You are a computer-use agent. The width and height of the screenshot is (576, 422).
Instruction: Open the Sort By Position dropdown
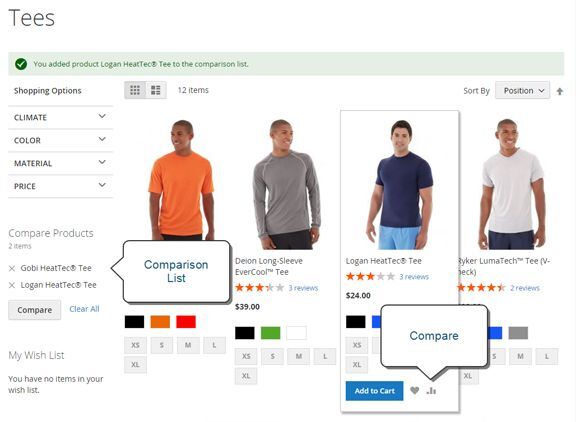click(x=522, y=90)
